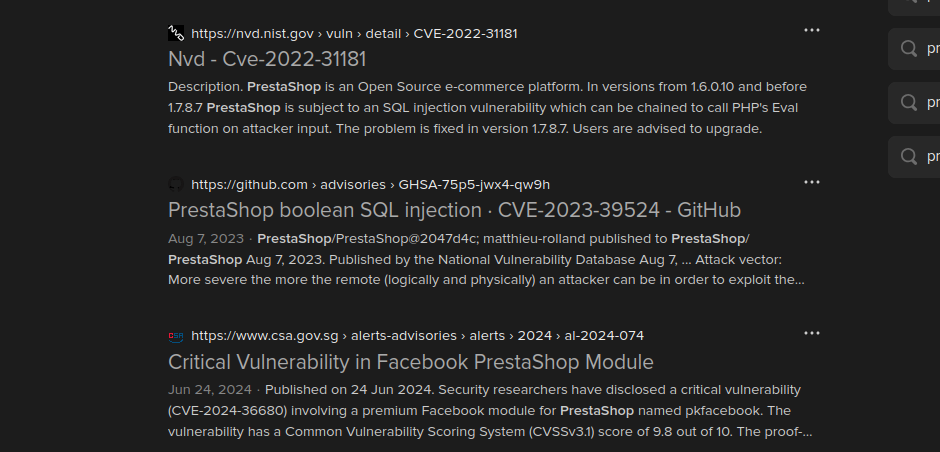940x452 pixels.
Task: Open 'Critical Vulnerability in Facebook PrestaShop Module' result
Action: coord(411,362)
